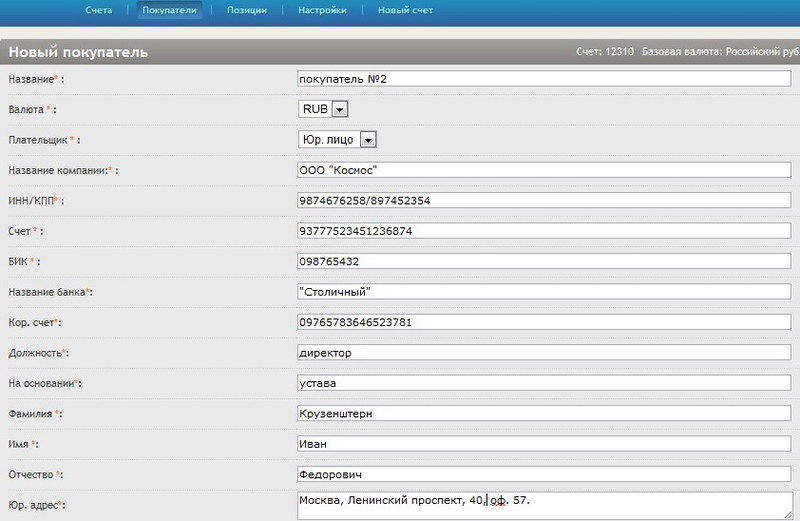Click the Плательщик label
The width and height of the screenshot is (800, 521).
44,140
